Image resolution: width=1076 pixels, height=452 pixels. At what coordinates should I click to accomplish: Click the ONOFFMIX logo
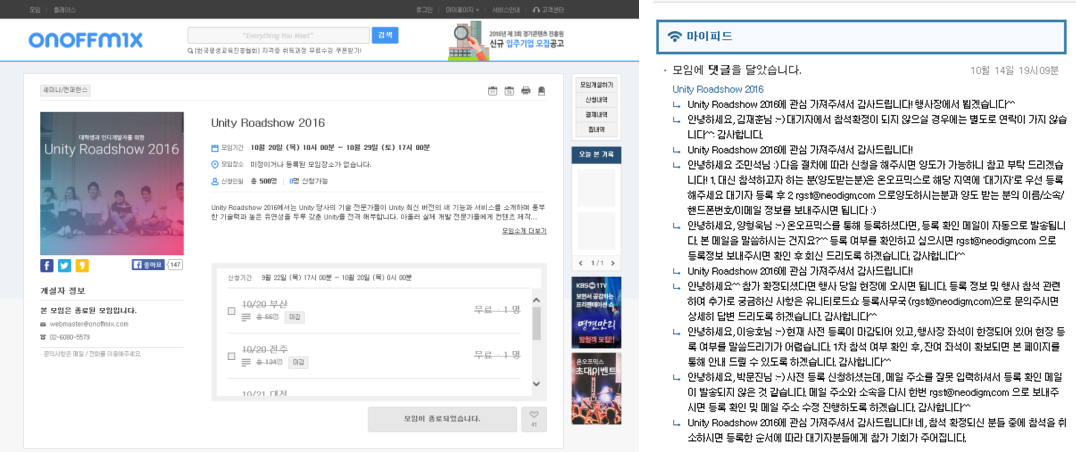85,40
